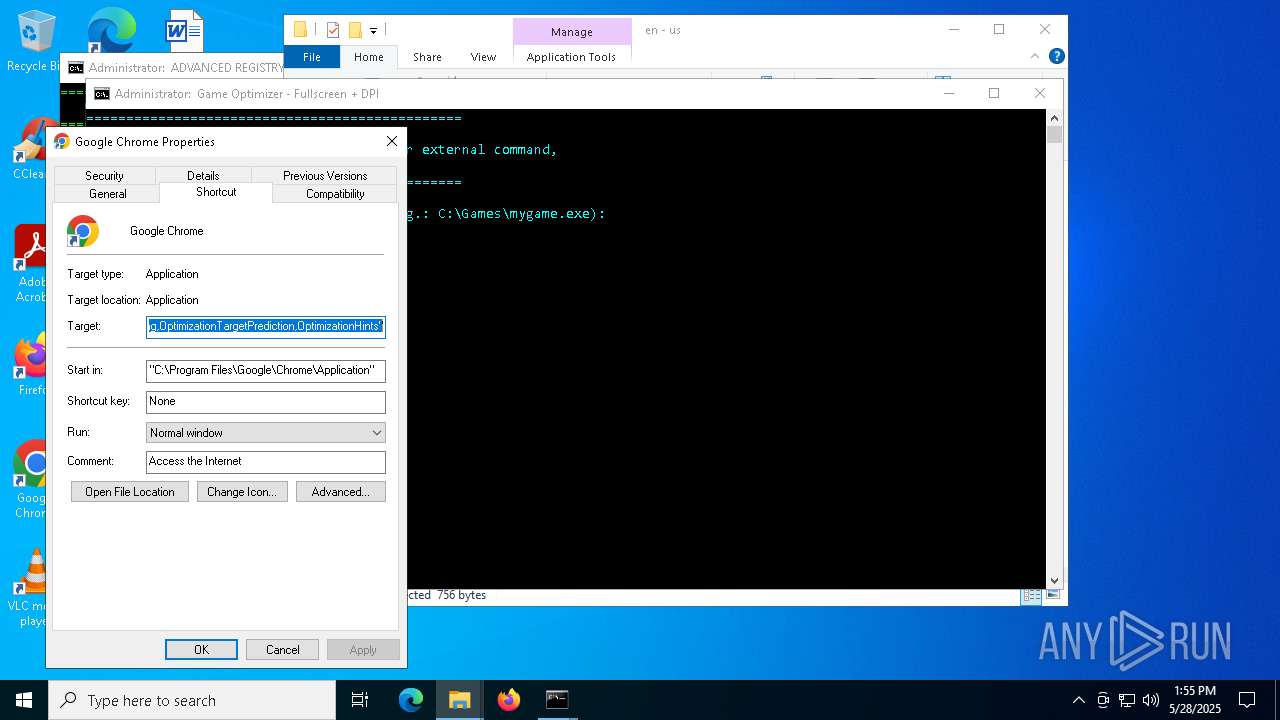Click the Game Optimizer console window icon
1280x720 pixels.
click(101, 94)
